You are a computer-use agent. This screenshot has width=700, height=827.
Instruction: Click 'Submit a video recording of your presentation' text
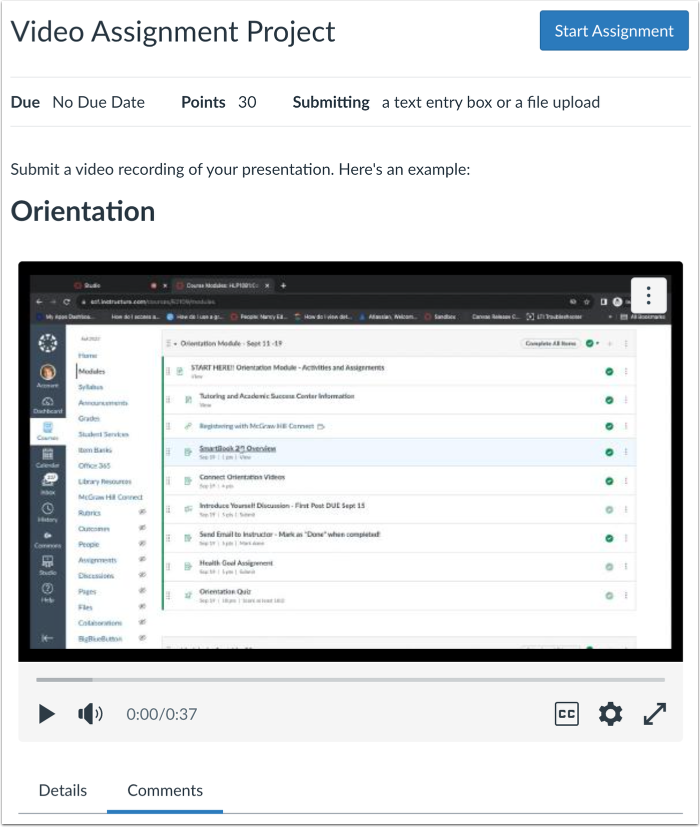[172, 169]
